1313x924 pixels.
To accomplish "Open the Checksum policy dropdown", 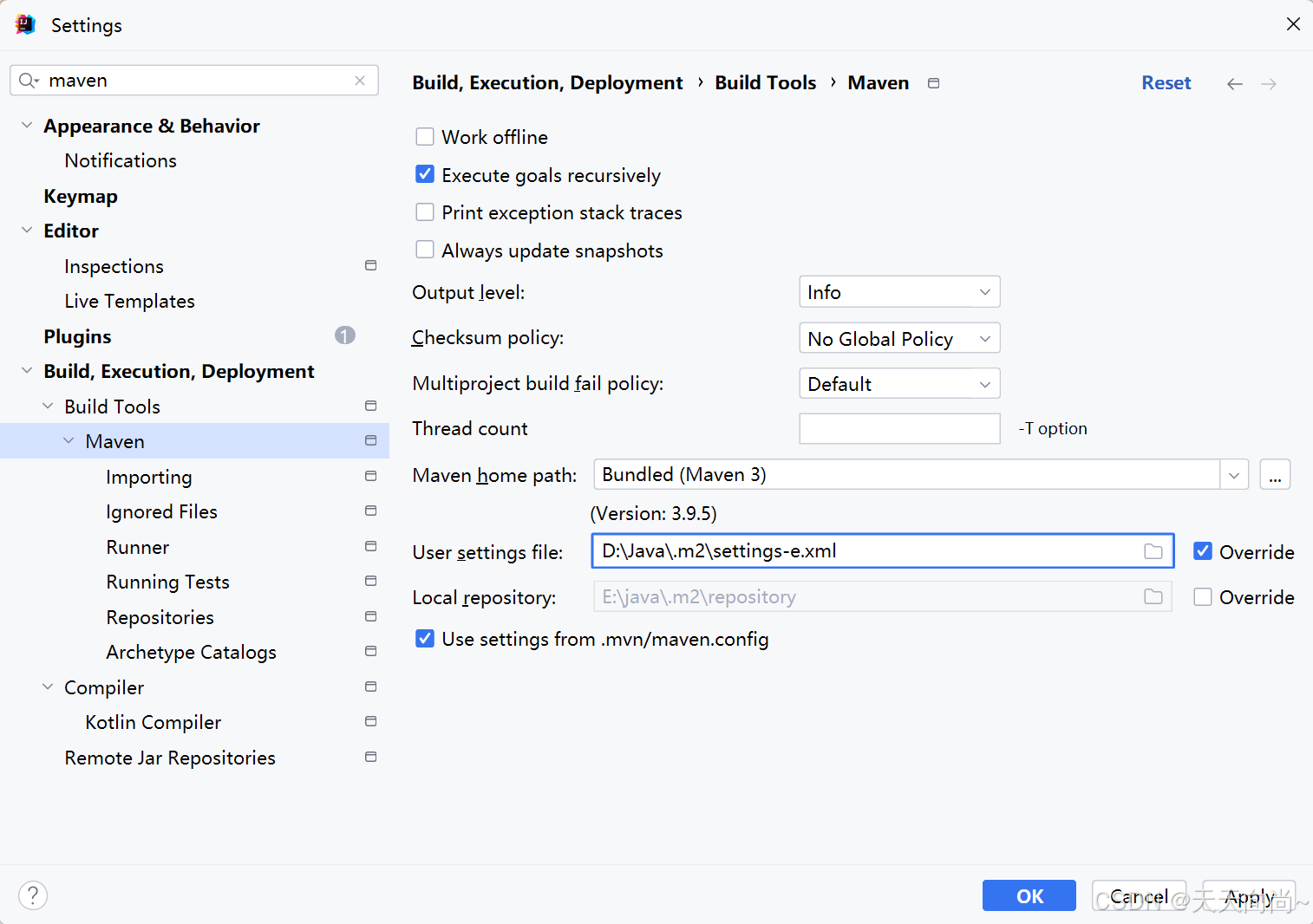I will (x=899, y=338).
